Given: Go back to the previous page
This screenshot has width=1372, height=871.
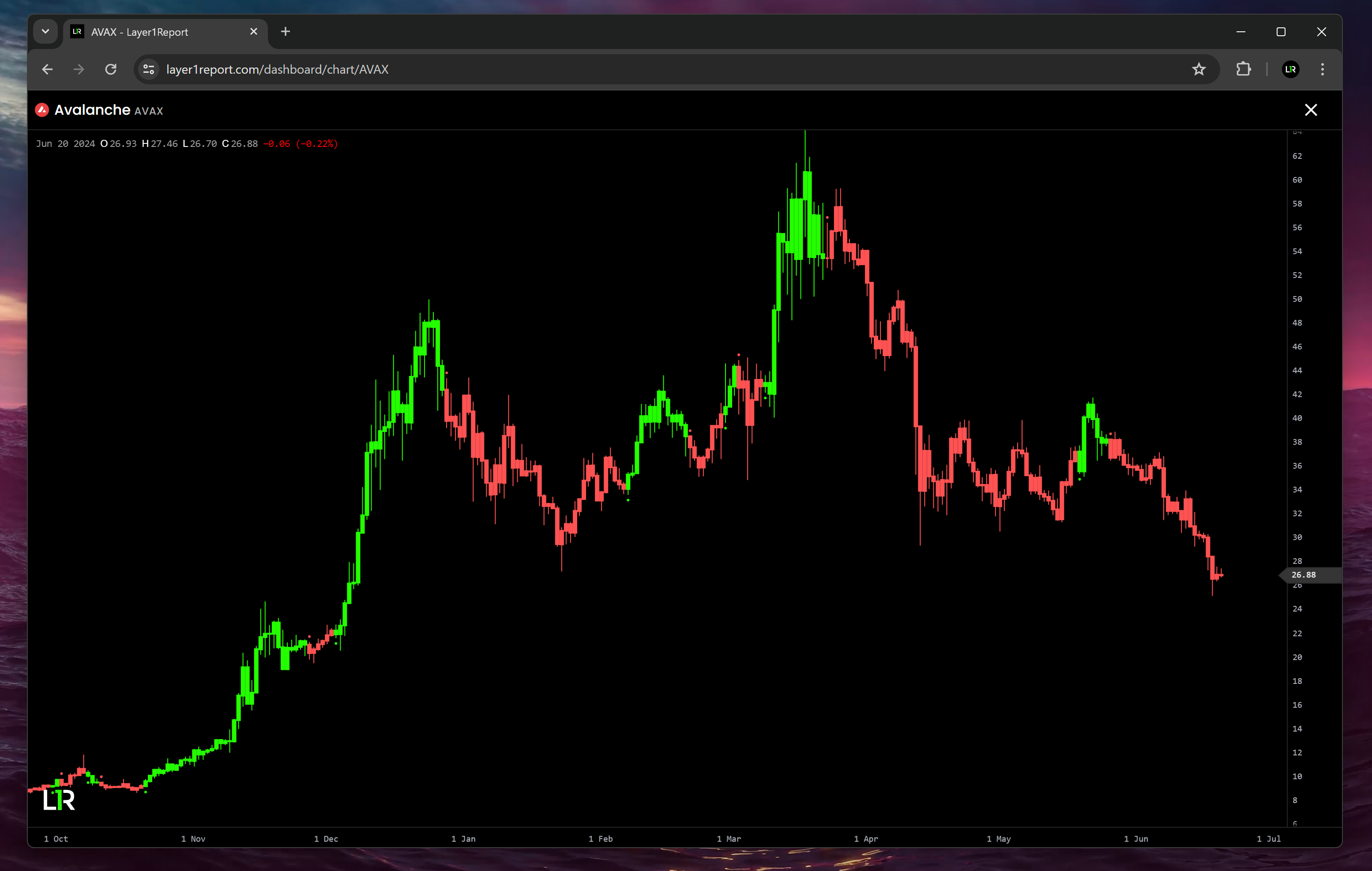Looking at the screenshot, I should tap(47, 70).
